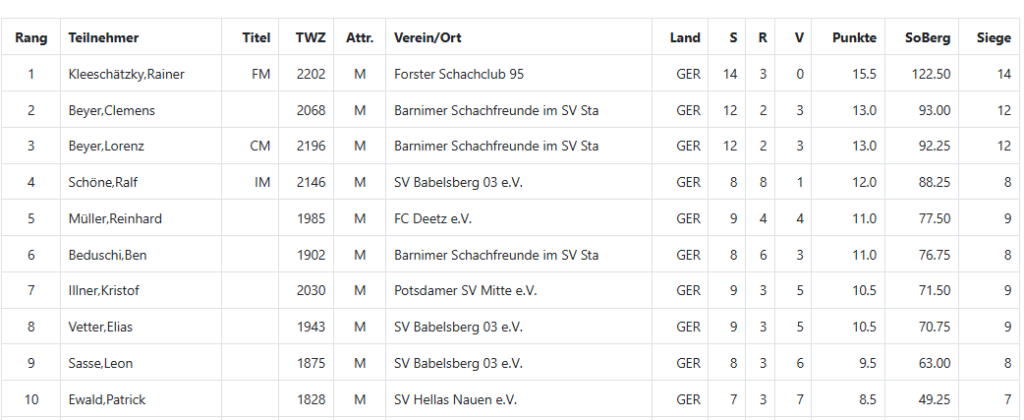Sort by the Teilnehmer column header

104,38
